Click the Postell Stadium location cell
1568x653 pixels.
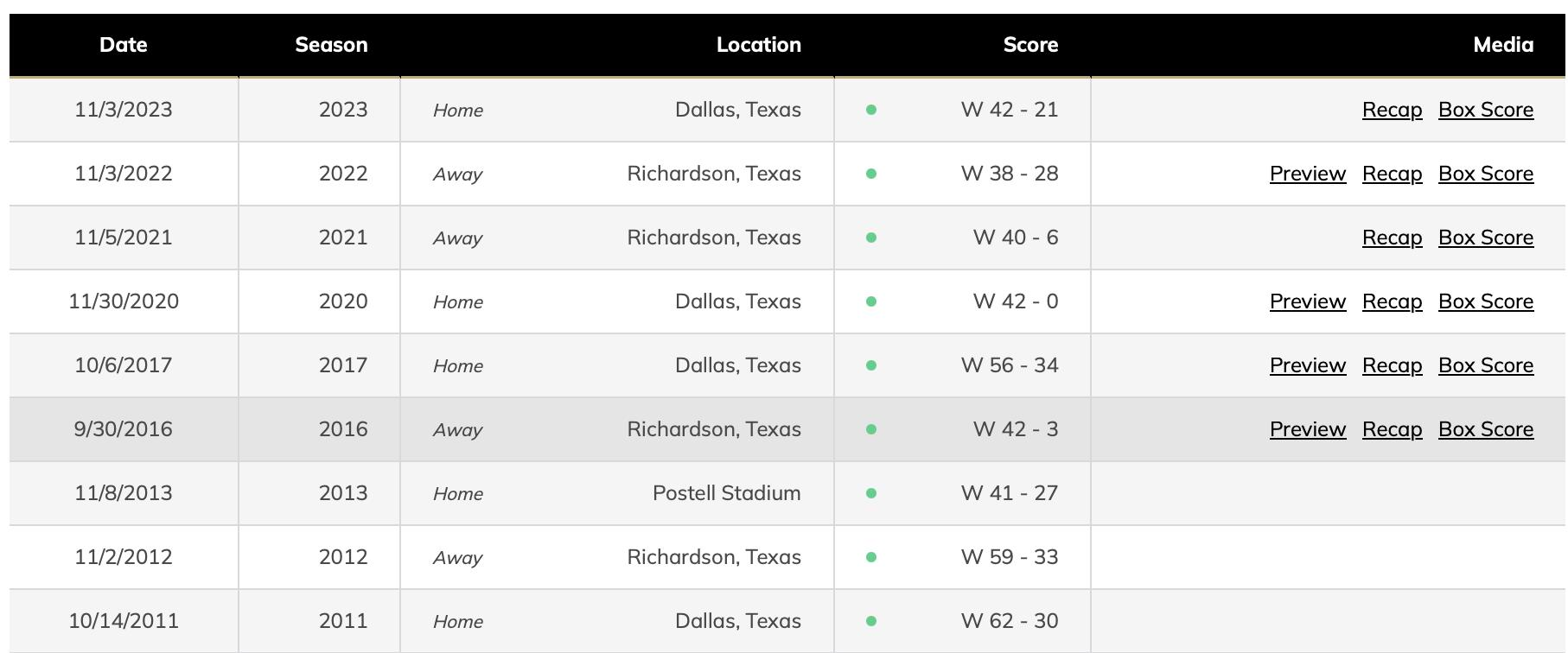(x=726, y=493)
